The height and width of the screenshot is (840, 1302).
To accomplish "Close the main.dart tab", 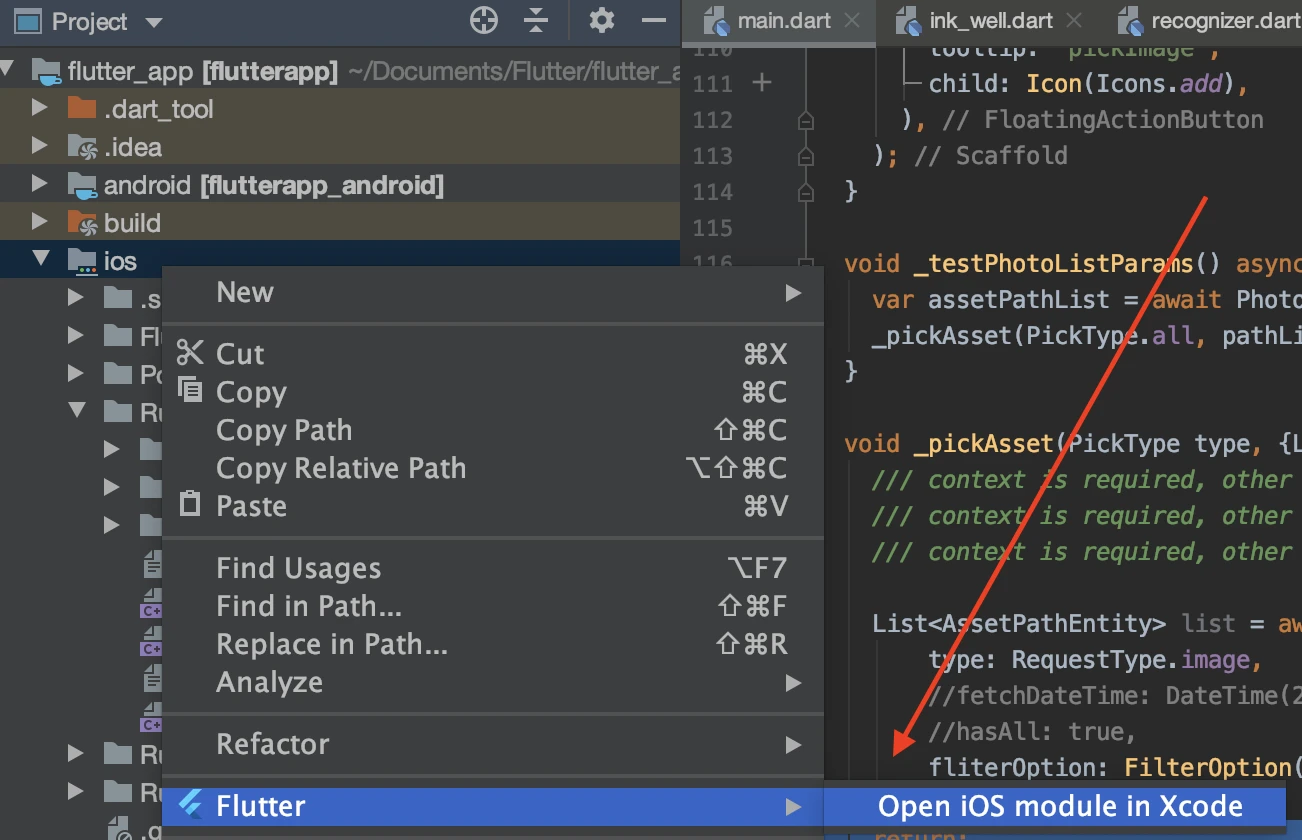I will (852, 20).
